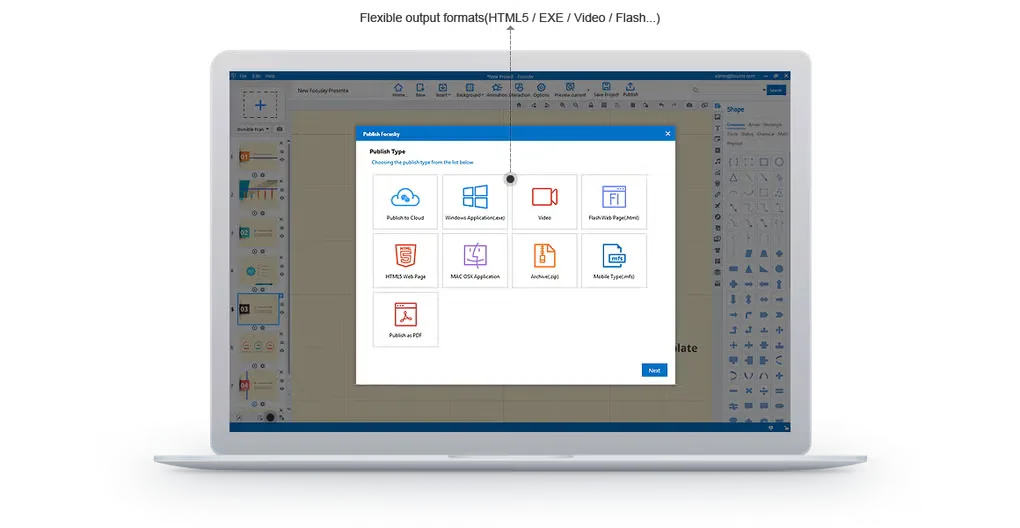Select slide thumbnail labeled 01
The width and height of the screenshot is (1020, 528).
(x=258, y=157)
